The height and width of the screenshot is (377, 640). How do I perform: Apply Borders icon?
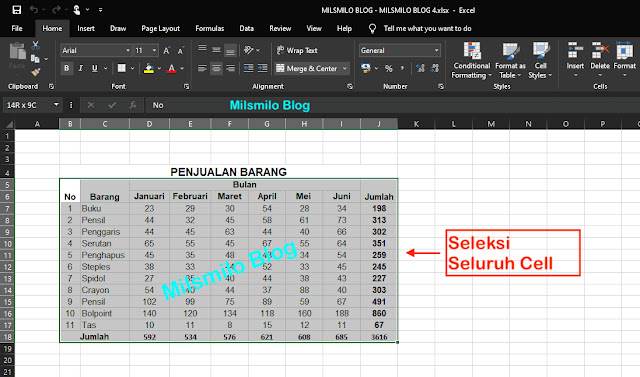[x=122, y=68]
